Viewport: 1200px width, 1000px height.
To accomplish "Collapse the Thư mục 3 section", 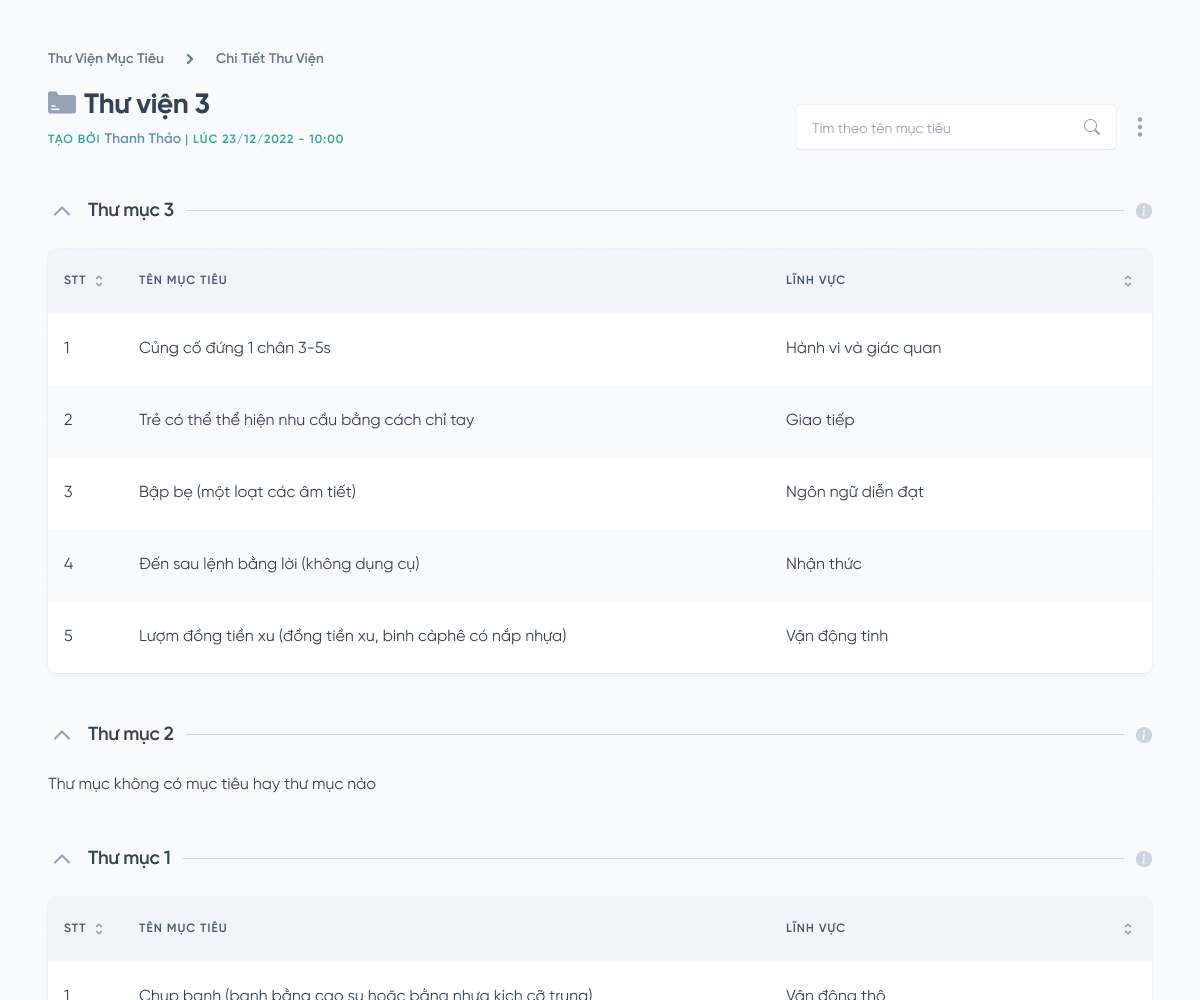I will click(x=62, y=211).
